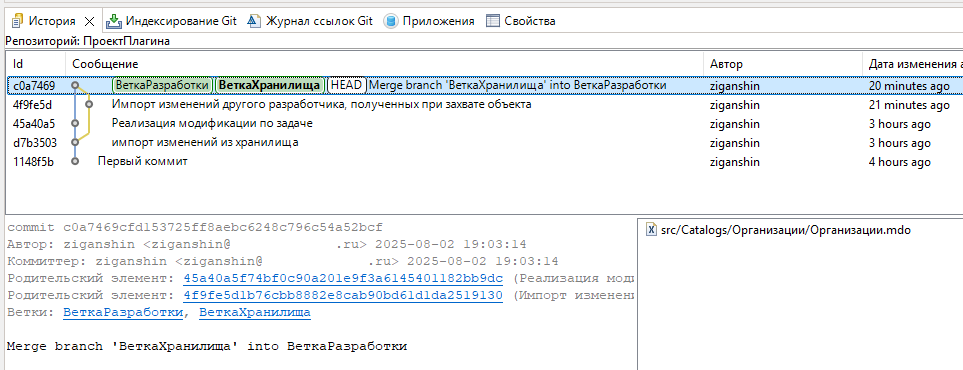This screenshot has width=963, height=370.
Task: Click the История tab icon
Action: coord(17,22)
